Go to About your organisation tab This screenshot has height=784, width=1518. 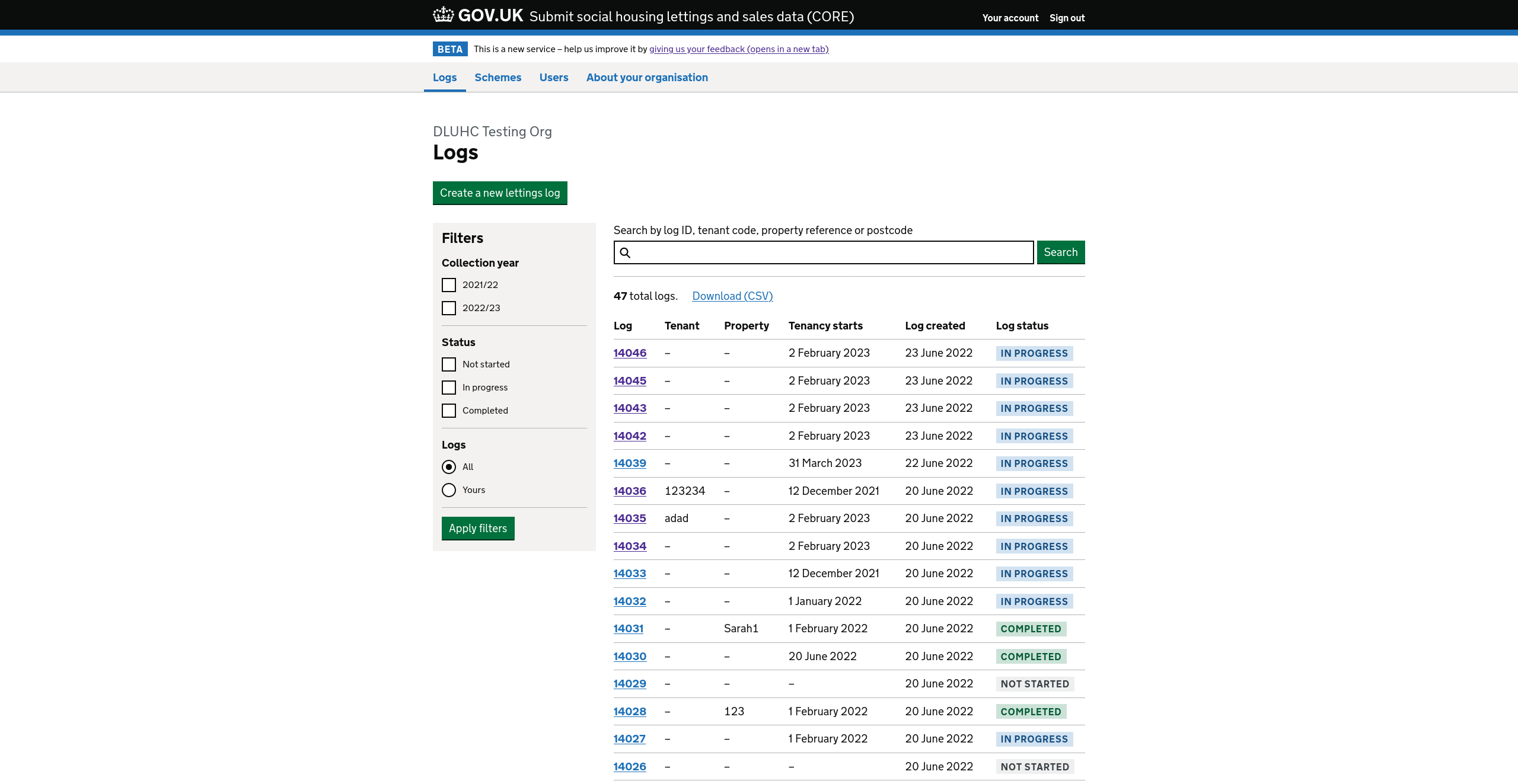click(x=647, y=78)
